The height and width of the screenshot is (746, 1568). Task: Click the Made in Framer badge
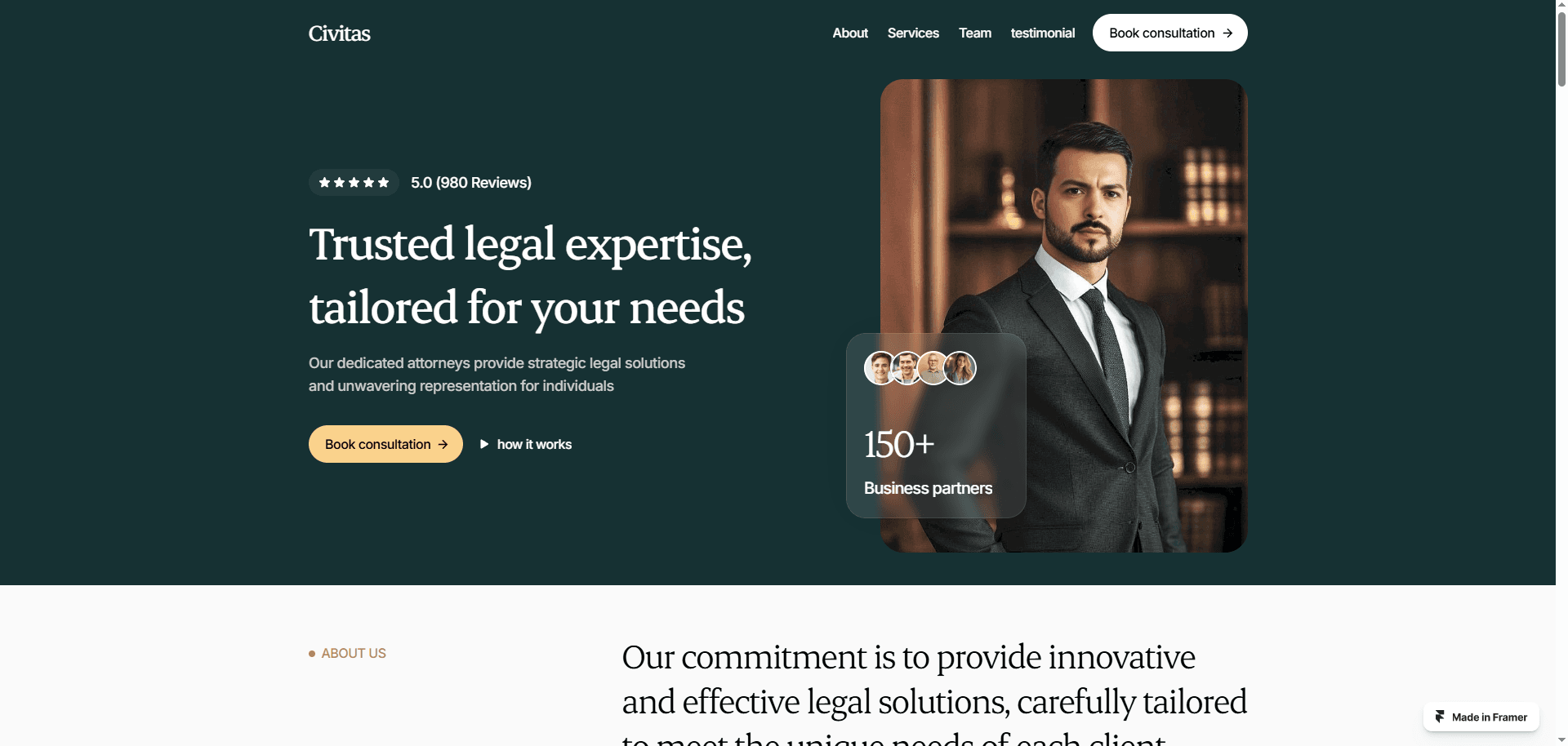coord(1481,717)
